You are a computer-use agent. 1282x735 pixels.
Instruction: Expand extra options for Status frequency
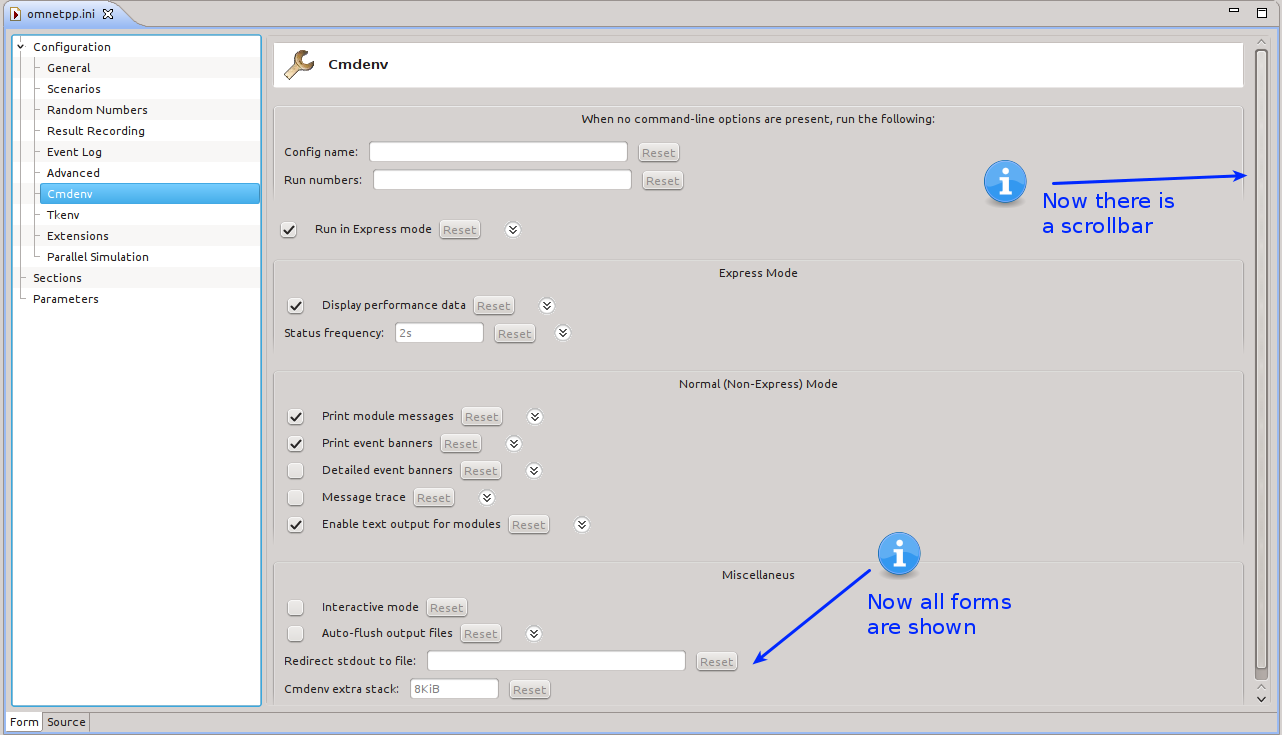tap(562, 332)
